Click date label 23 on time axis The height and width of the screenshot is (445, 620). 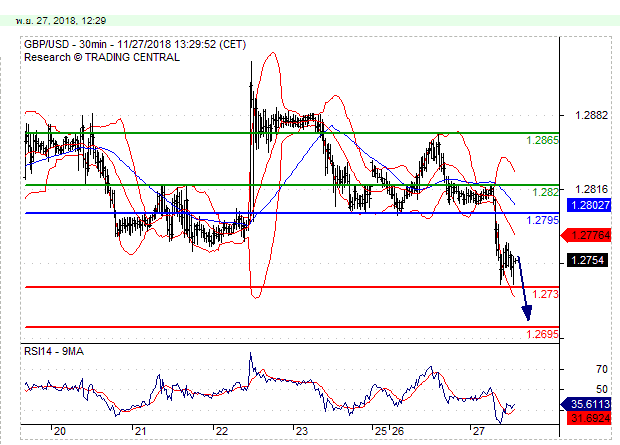(302, 431)
